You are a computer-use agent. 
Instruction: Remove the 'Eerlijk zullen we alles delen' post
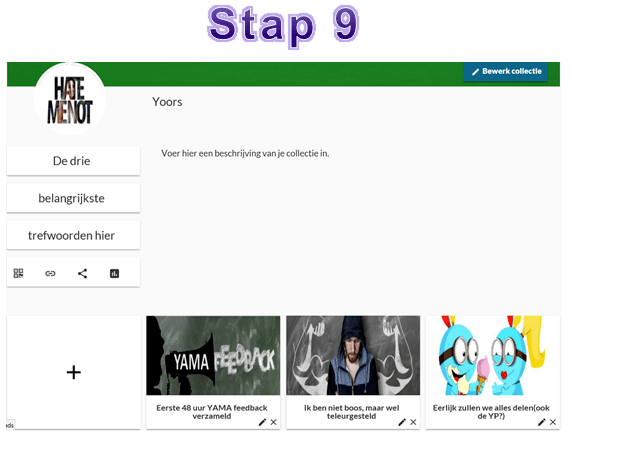pyautogui.click(x=553, y=422)
